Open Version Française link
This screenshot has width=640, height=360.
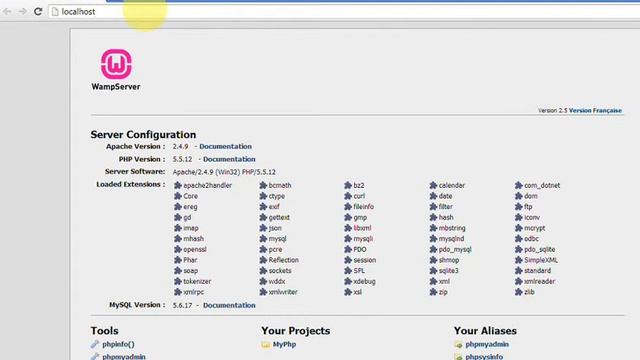click(595, 111)
